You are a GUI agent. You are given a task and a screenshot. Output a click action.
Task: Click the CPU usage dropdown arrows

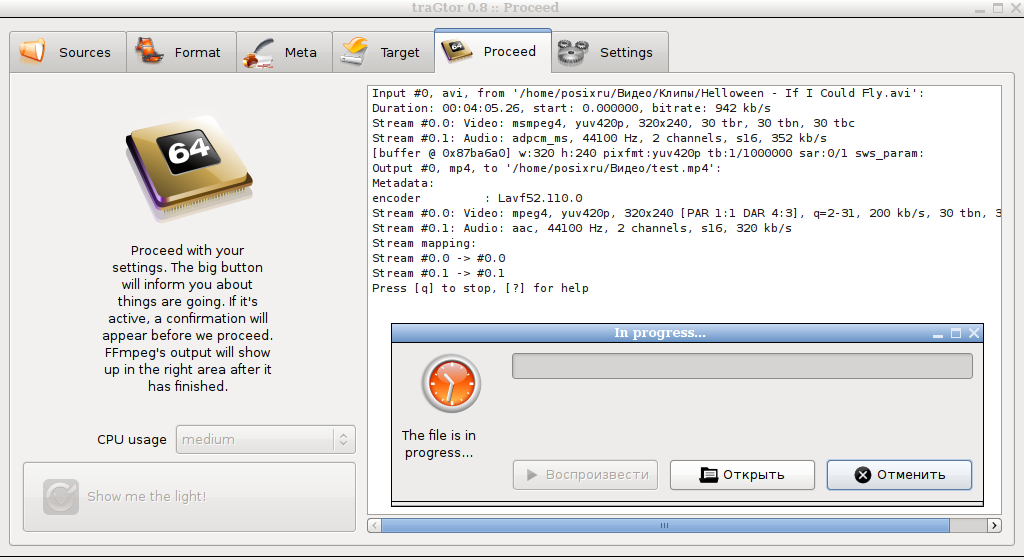coord(344,440)
